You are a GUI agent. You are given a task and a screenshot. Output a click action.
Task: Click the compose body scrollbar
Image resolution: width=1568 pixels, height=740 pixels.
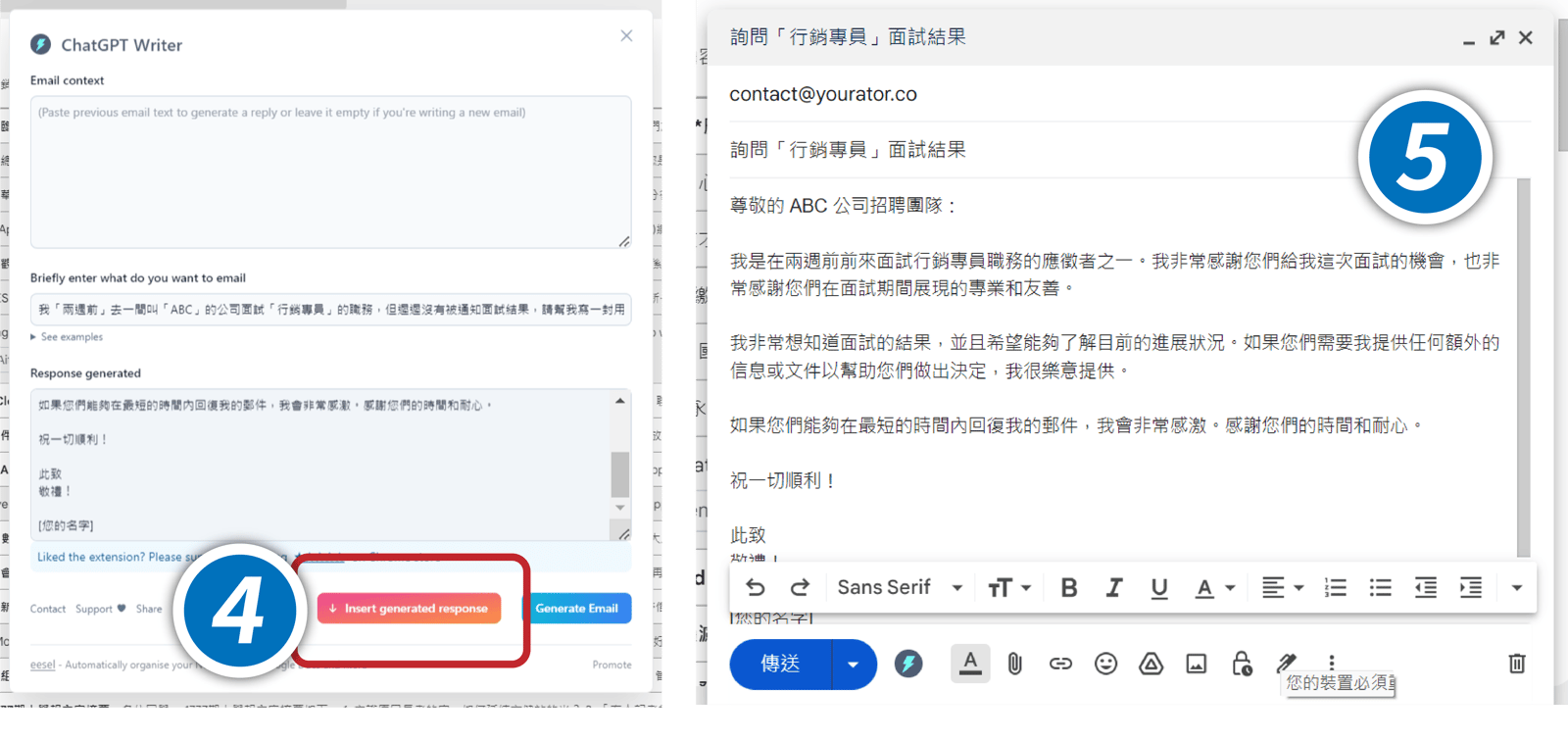coord(1523,368)
